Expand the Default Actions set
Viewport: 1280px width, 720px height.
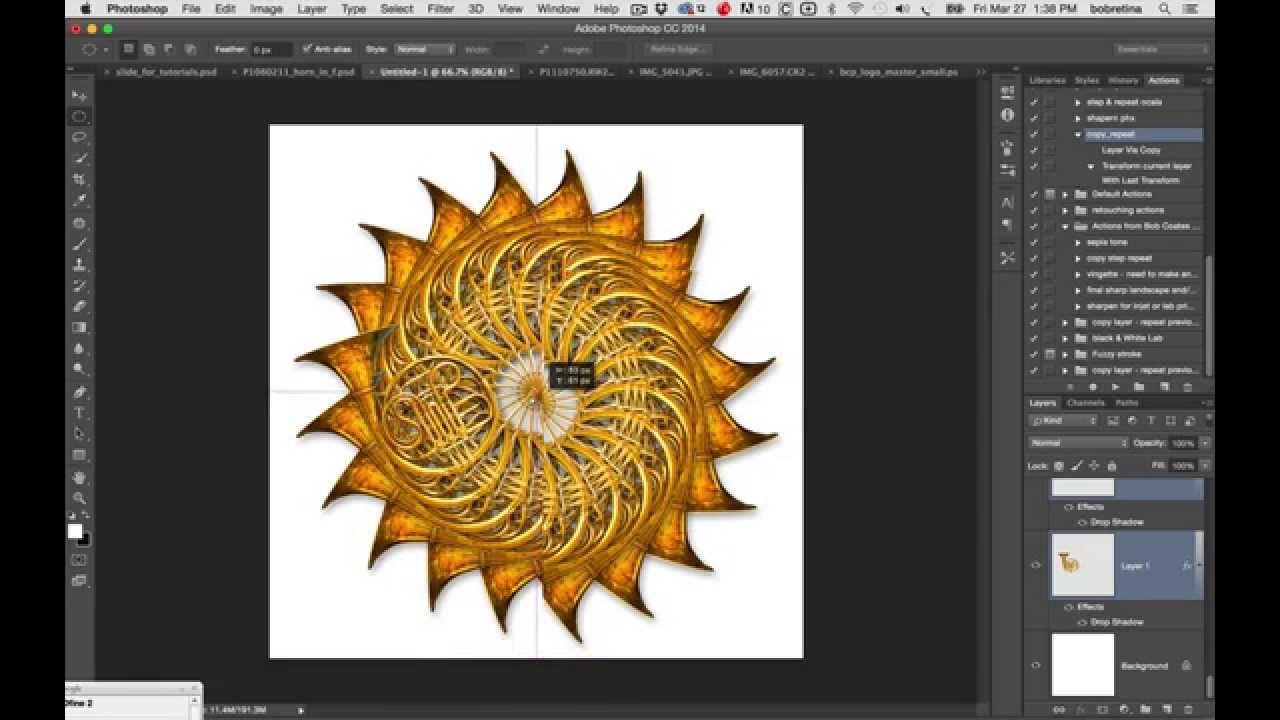(x=1066, y=194)
